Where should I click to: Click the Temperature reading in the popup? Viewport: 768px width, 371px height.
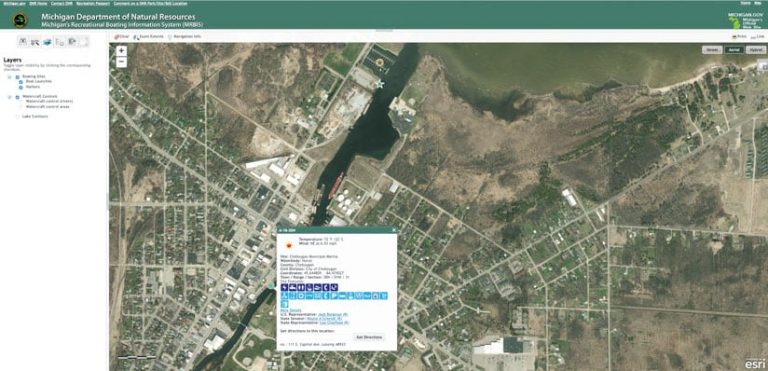click(321, 239)
